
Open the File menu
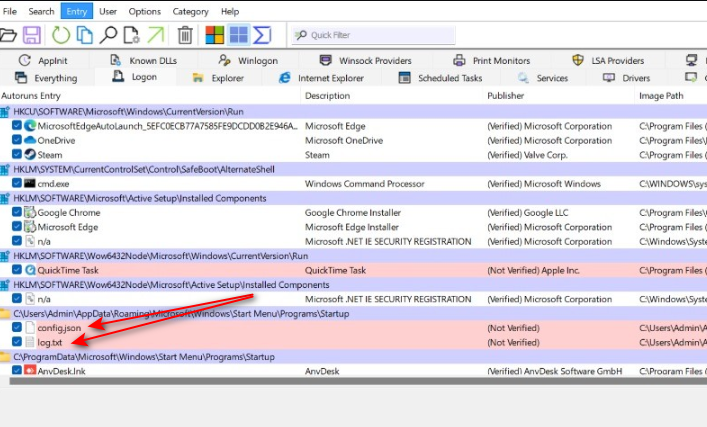(9, 11)
